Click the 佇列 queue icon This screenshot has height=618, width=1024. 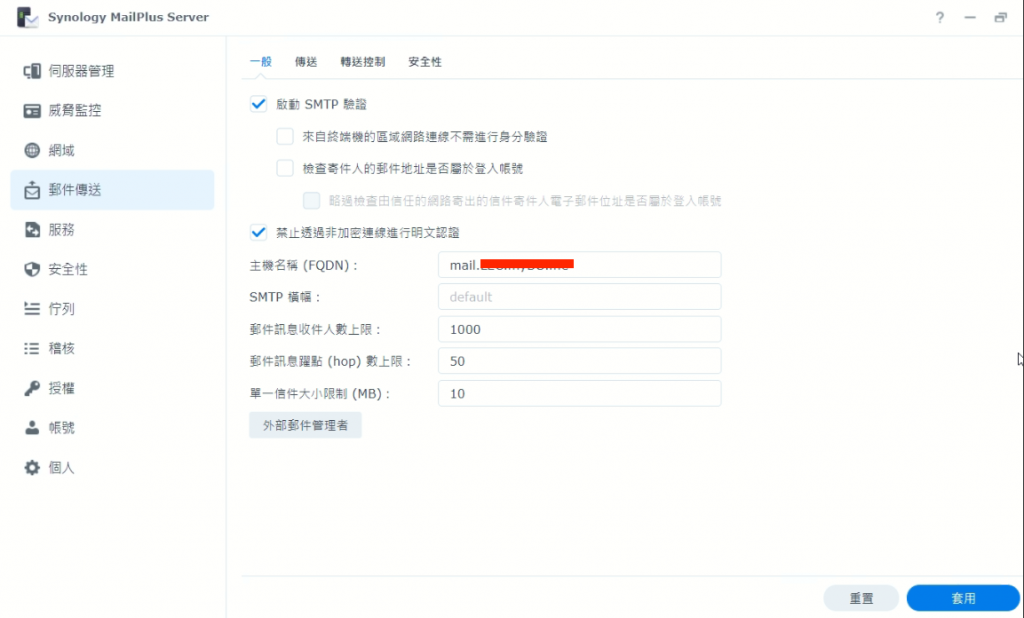tap(32, 309)
